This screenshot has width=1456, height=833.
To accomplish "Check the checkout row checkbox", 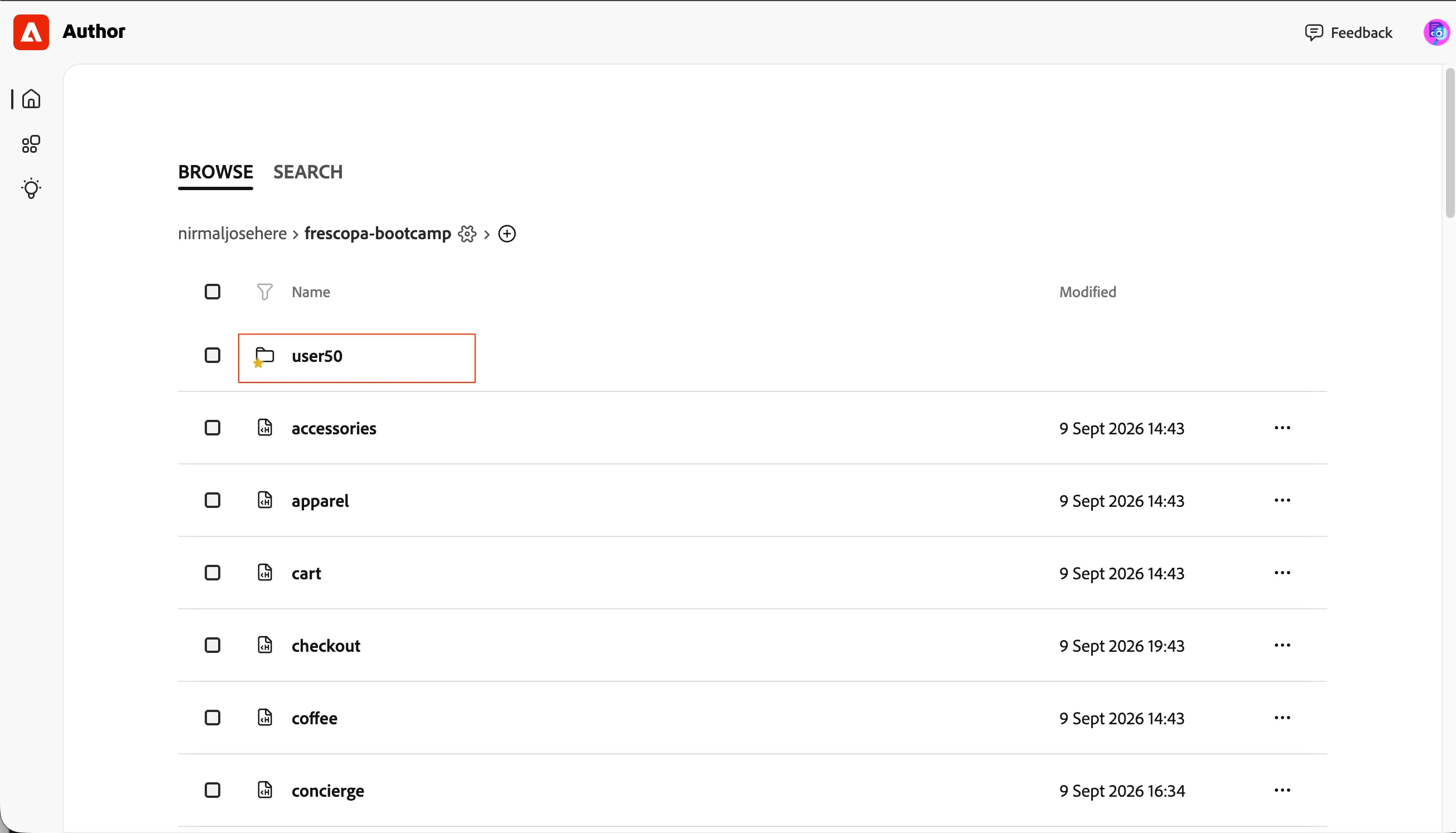I will [213, 645].
